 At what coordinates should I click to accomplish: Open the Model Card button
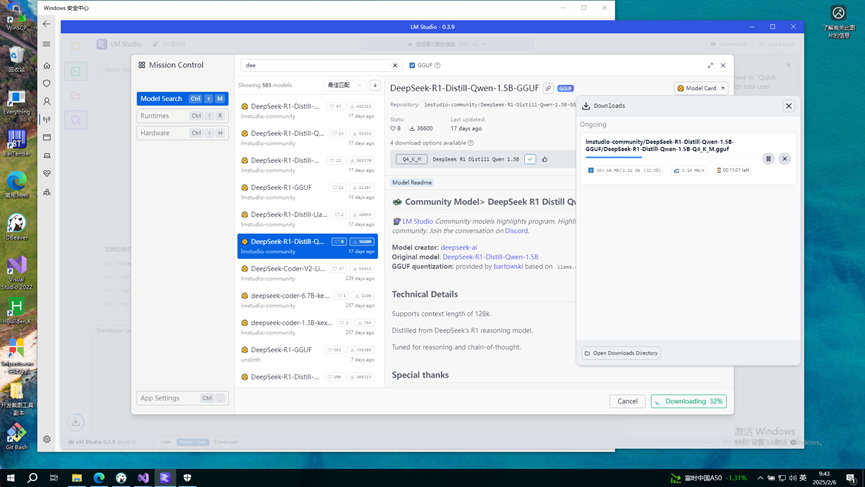[x=701, y=88]
